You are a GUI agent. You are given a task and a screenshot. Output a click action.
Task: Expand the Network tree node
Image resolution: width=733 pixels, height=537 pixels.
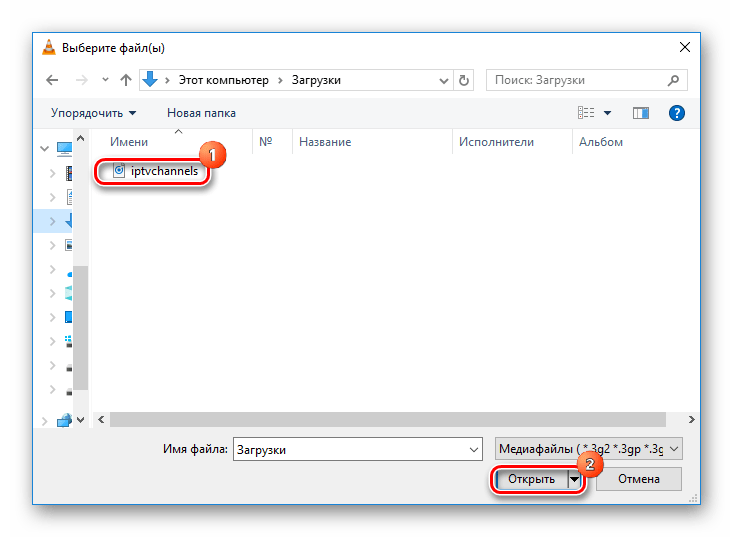pyautogui.click(x=44, y=421)
